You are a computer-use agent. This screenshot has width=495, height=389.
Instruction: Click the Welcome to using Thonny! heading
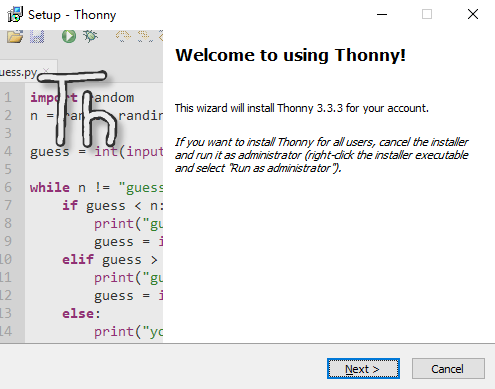click(290, 55)
